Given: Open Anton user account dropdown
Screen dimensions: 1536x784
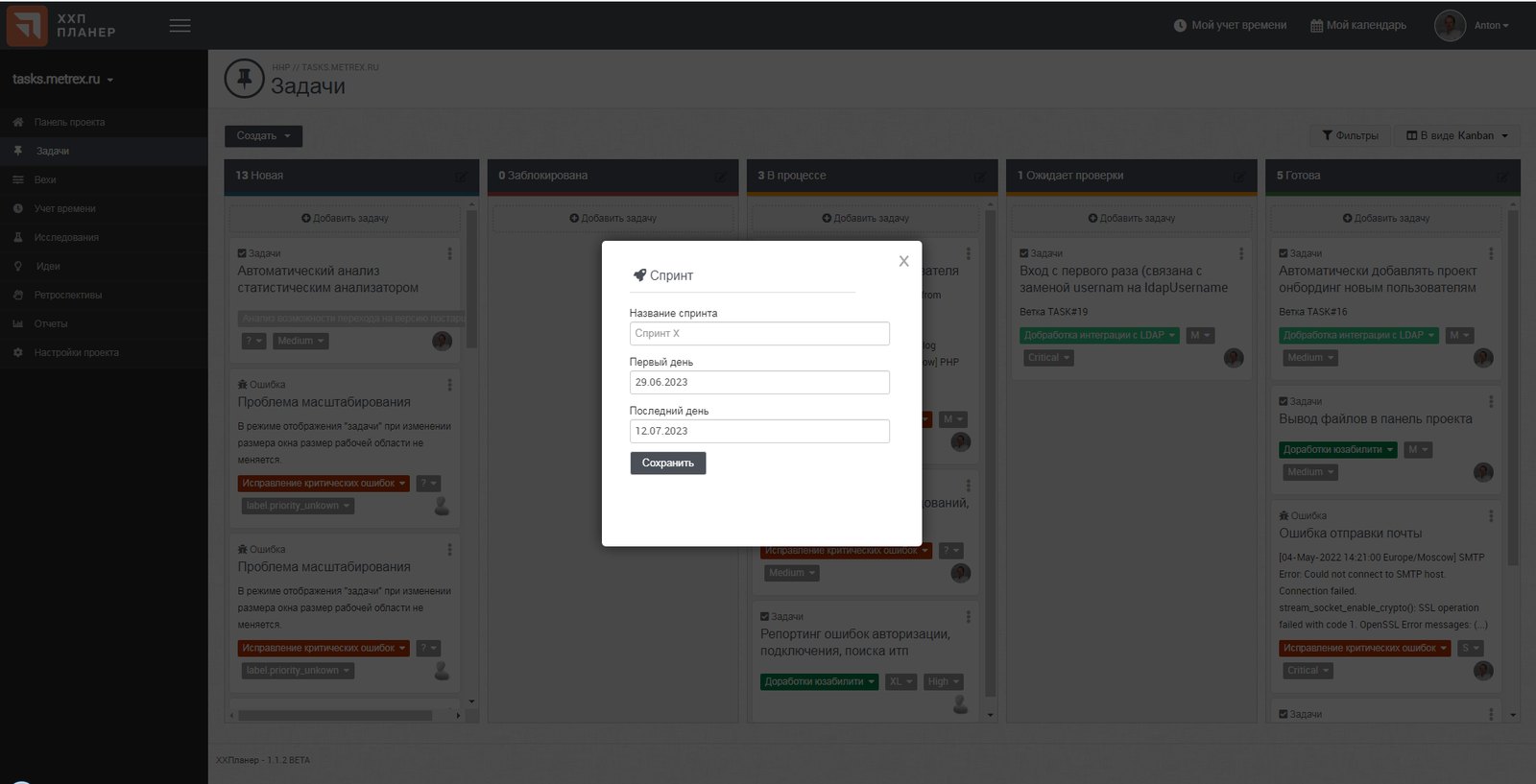Looking at the screenshot, I should (x=1473, y=25).
